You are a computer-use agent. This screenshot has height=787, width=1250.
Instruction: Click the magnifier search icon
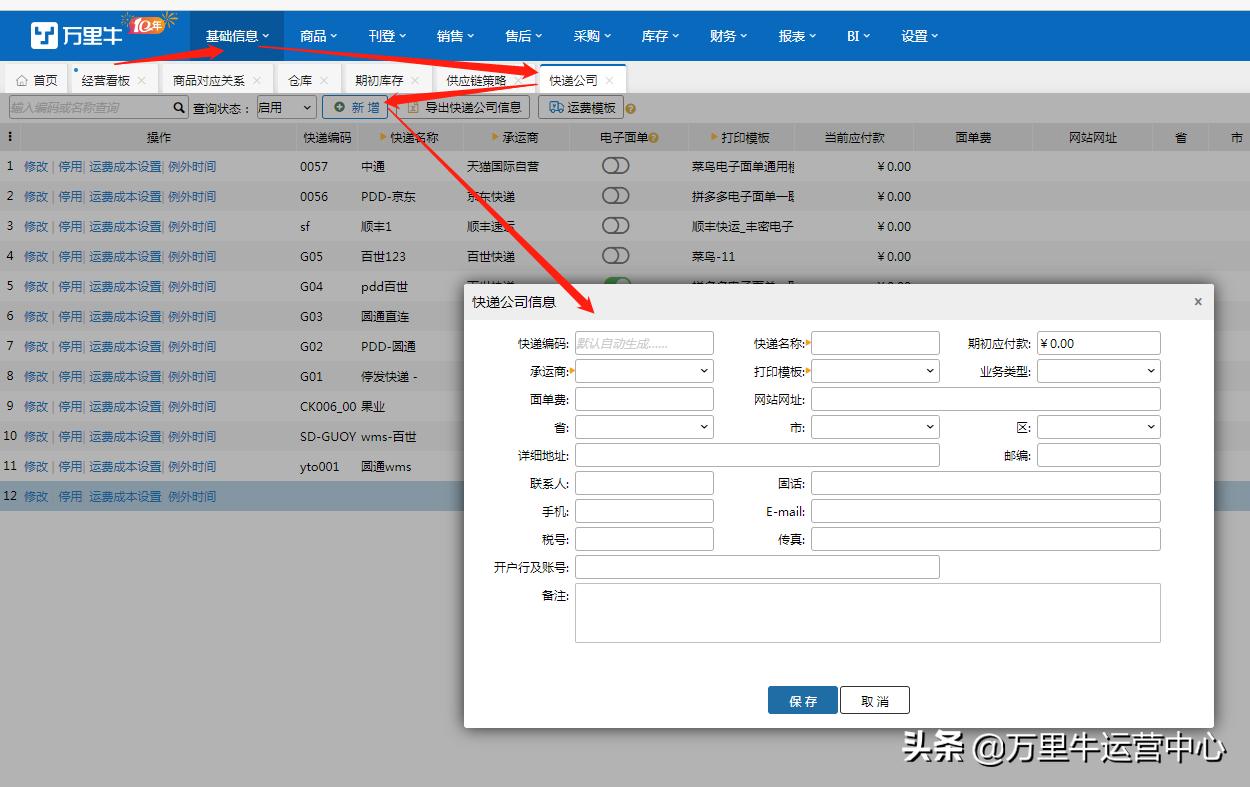coord(178,106)
